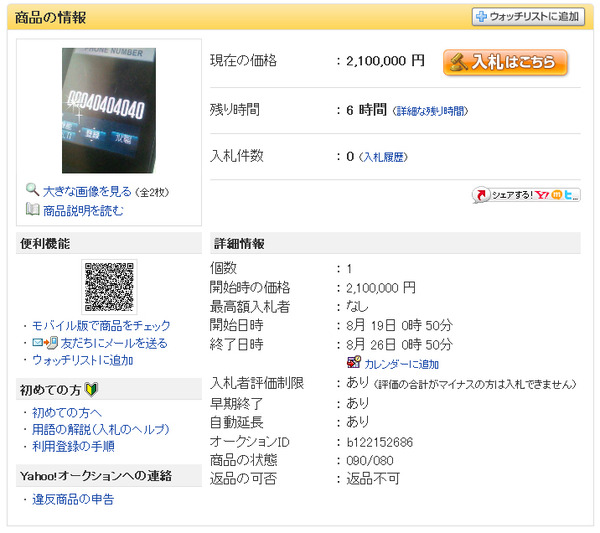Click the red arrow share icon

[x=481, y=195]
